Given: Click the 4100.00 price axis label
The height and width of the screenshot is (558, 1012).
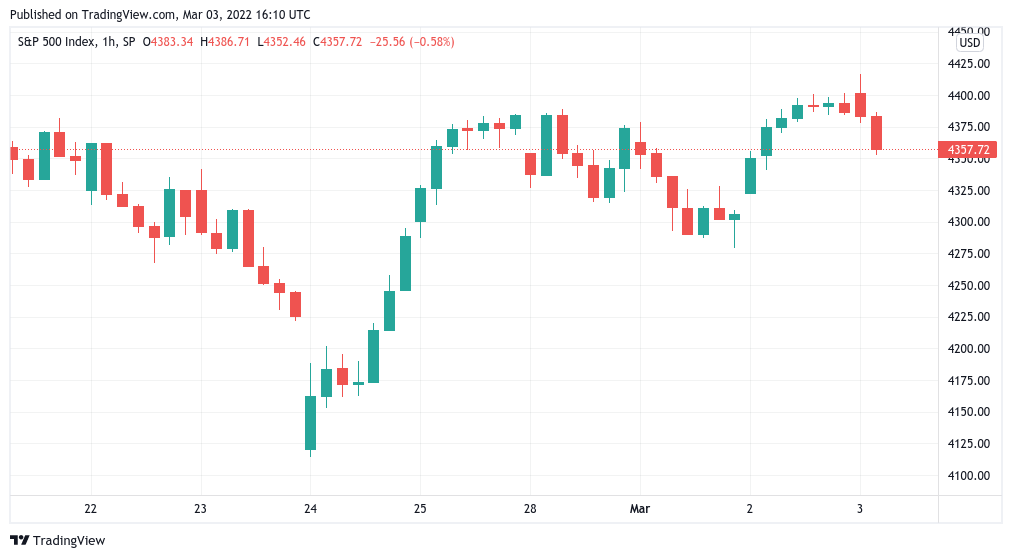Looking at the screenshot, I should 969,475.
